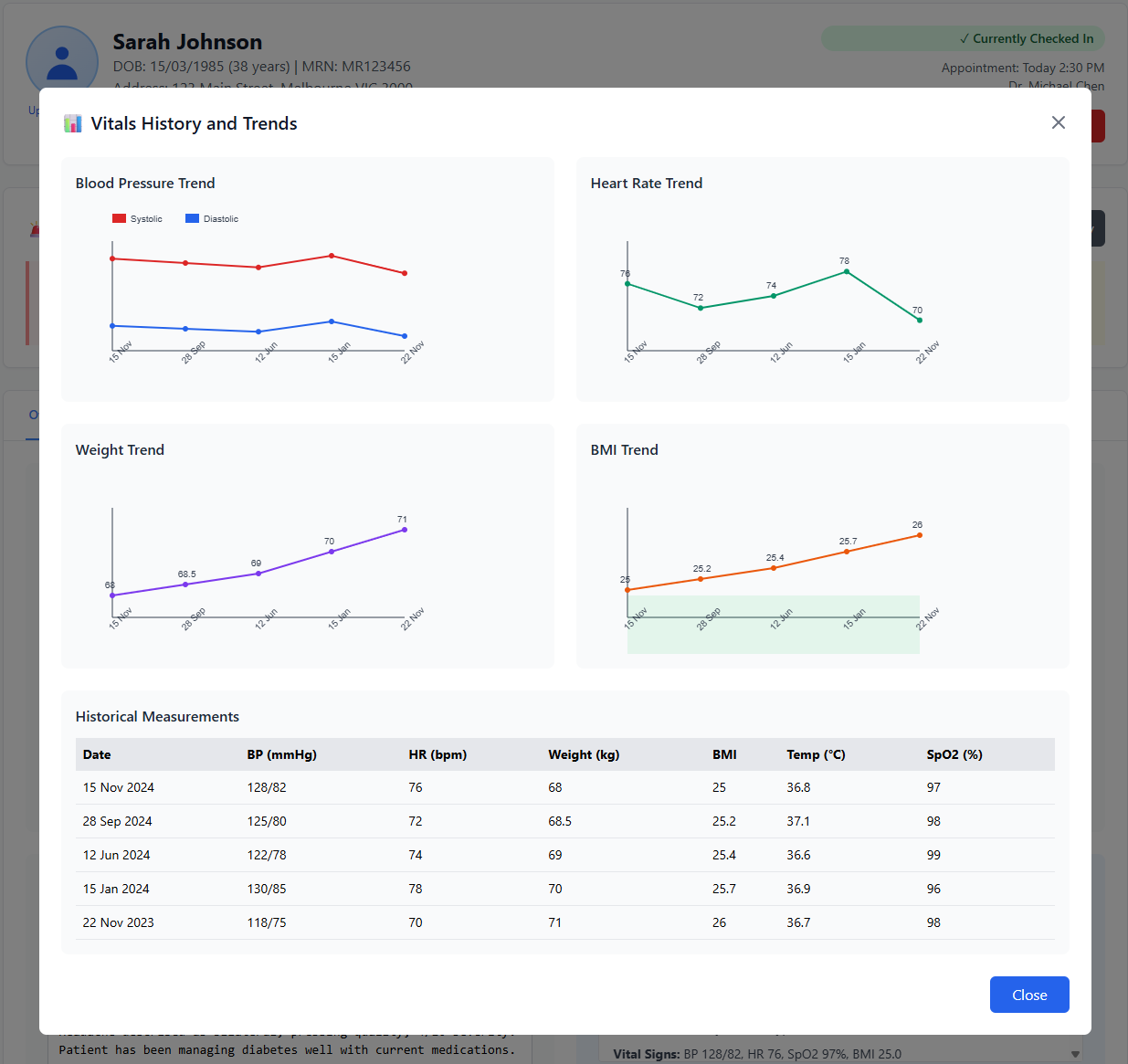Click the blue Diastolic legend color box
The width and height of the screenshot is (1128, 1064).
click(192, 219)
